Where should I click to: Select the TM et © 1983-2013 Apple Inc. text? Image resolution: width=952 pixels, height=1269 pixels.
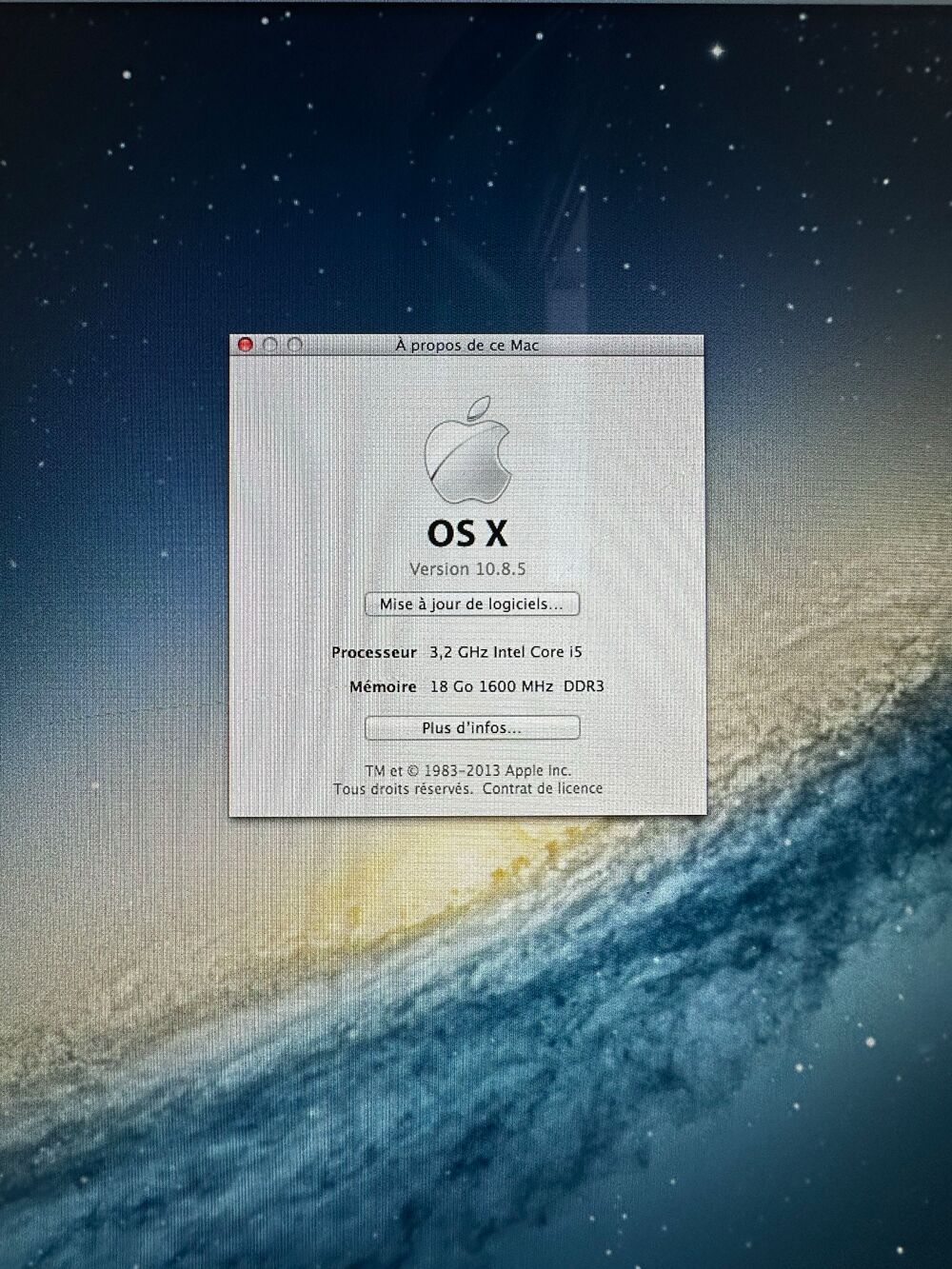tap(468, 770)
